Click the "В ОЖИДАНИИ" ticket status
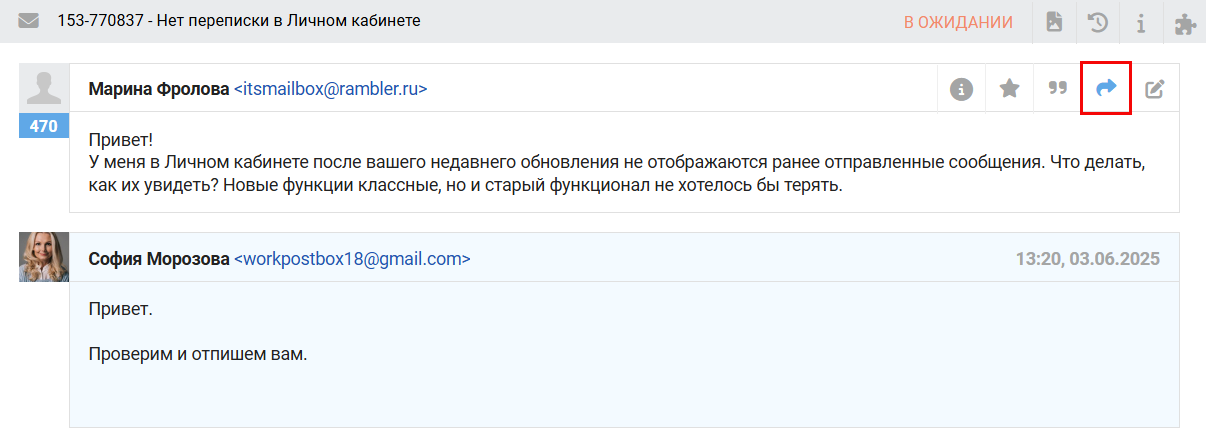The height and width of the screenshot is (446, 1206). 958,22
